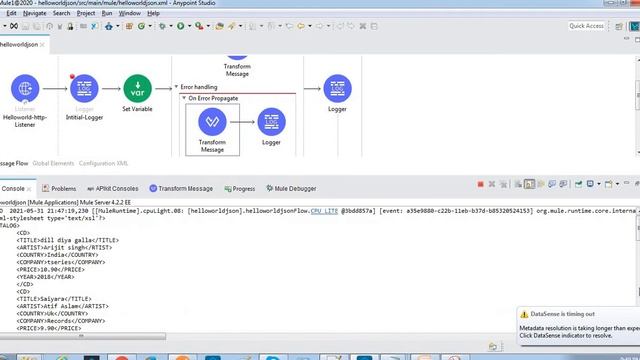Viewport: 640px width, 360px height.
Task: Open the Search menu
Action: click(x=61, y=13)
